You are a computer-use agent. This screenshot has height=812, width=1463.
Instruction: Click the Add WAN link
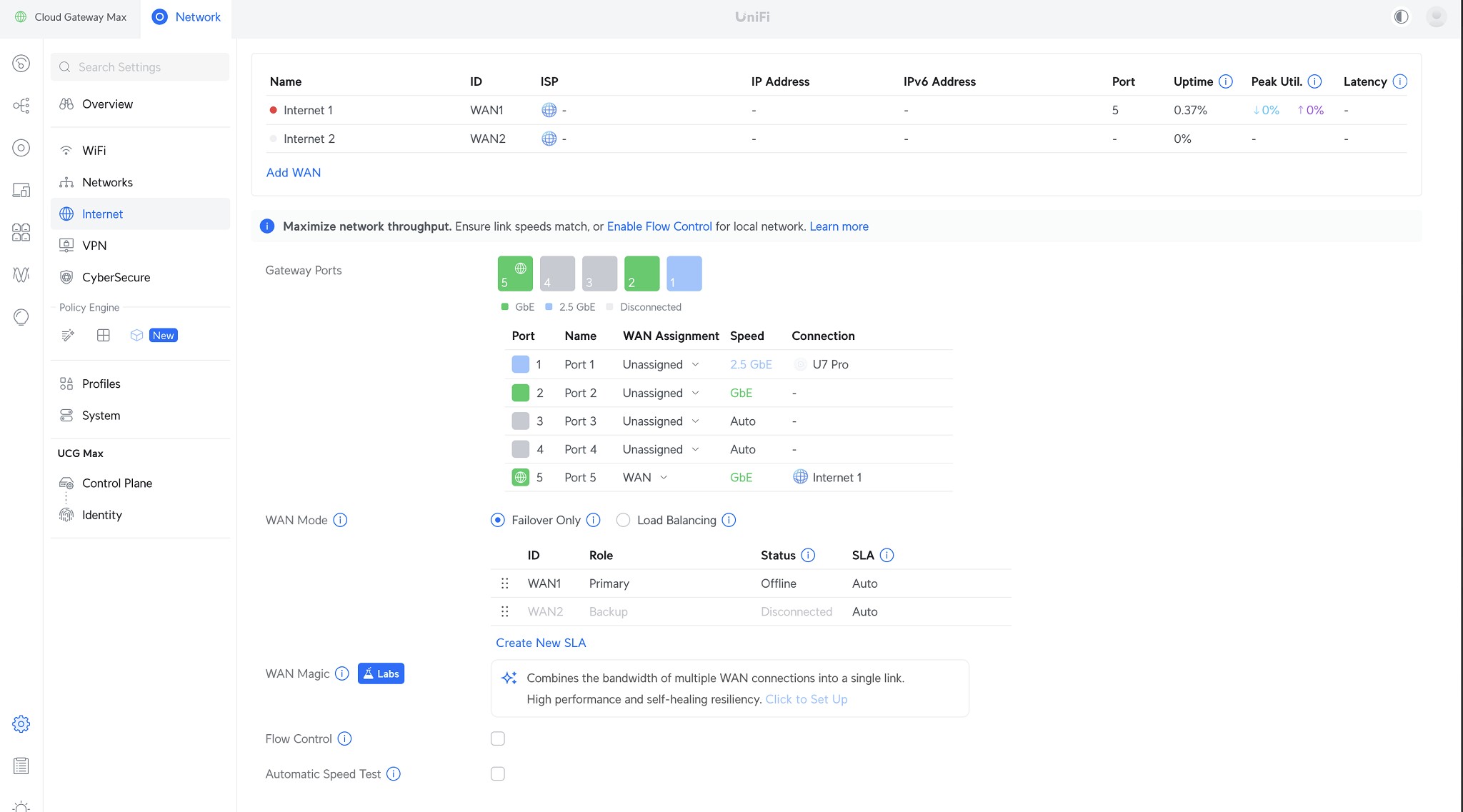pyautogui.click(x=293, y=172)
